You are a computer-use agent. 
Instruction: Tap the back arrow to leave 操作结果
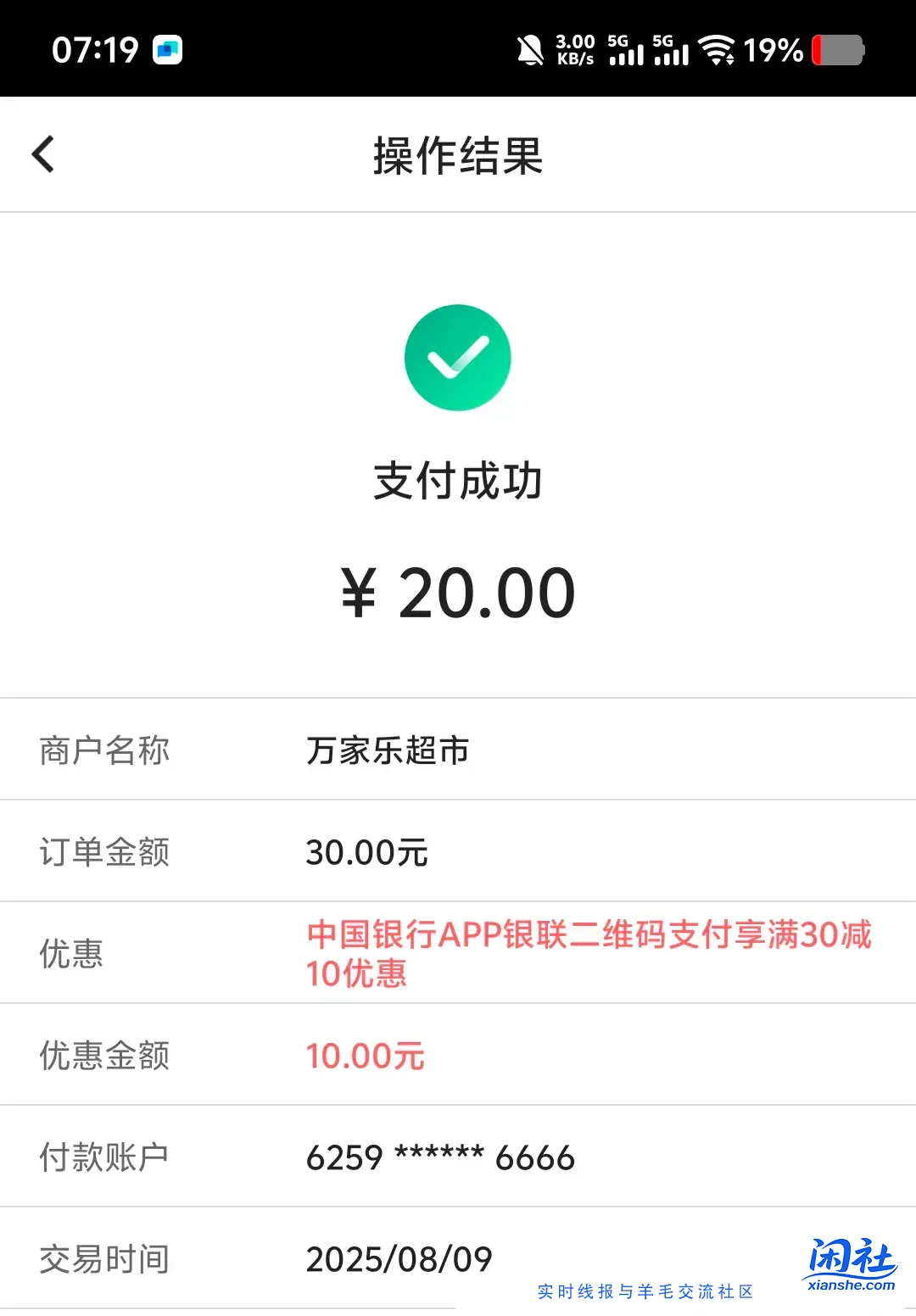coord(43,154)
